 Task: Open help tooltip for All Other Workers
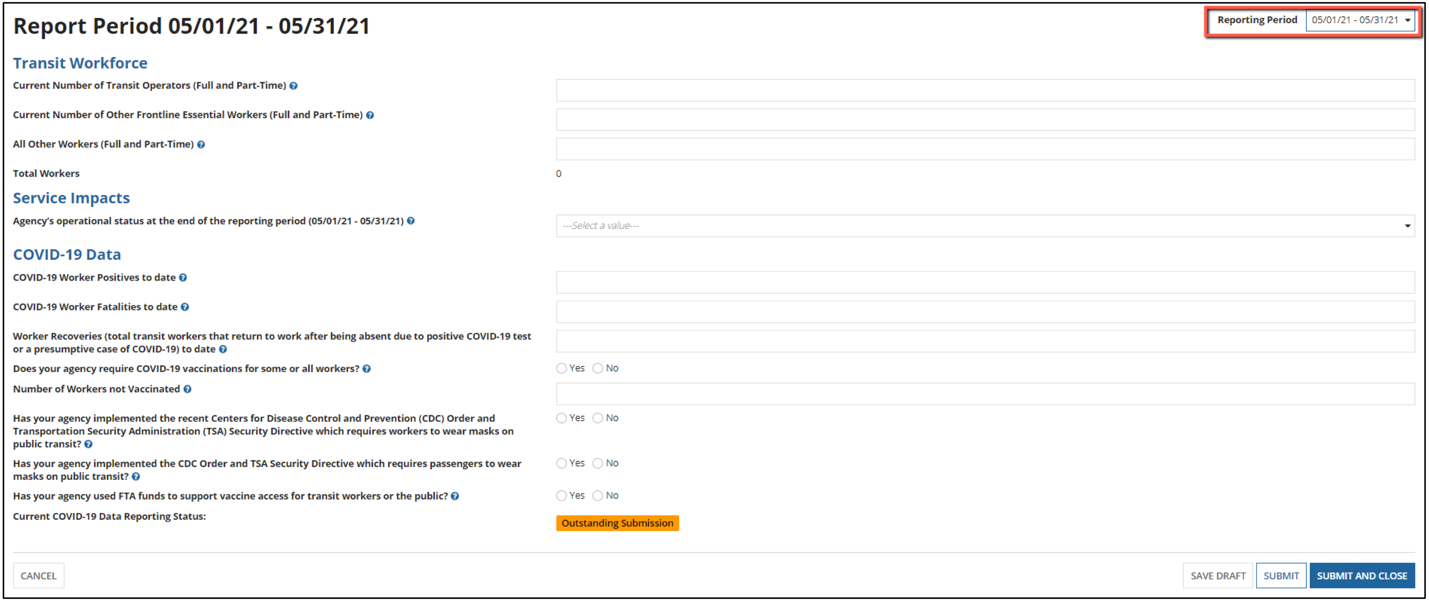pyautogui.click(x=201, y=145)
